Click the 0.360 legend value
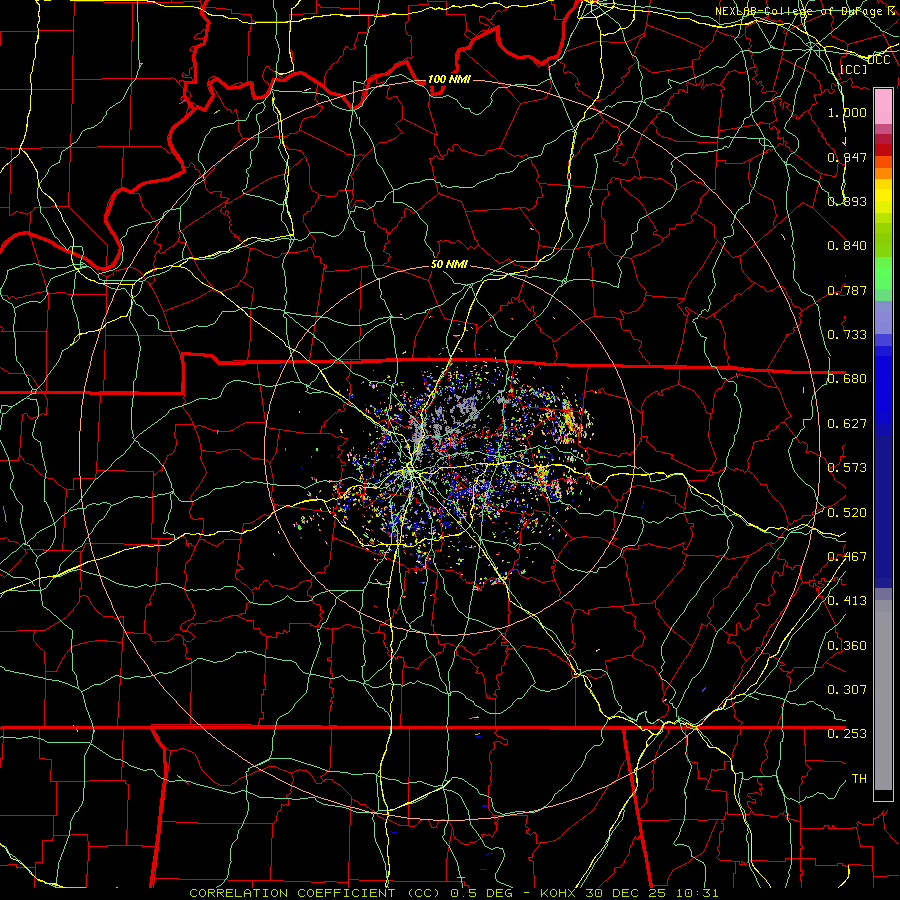Screen dimensions: 900x900 [847, 646]
